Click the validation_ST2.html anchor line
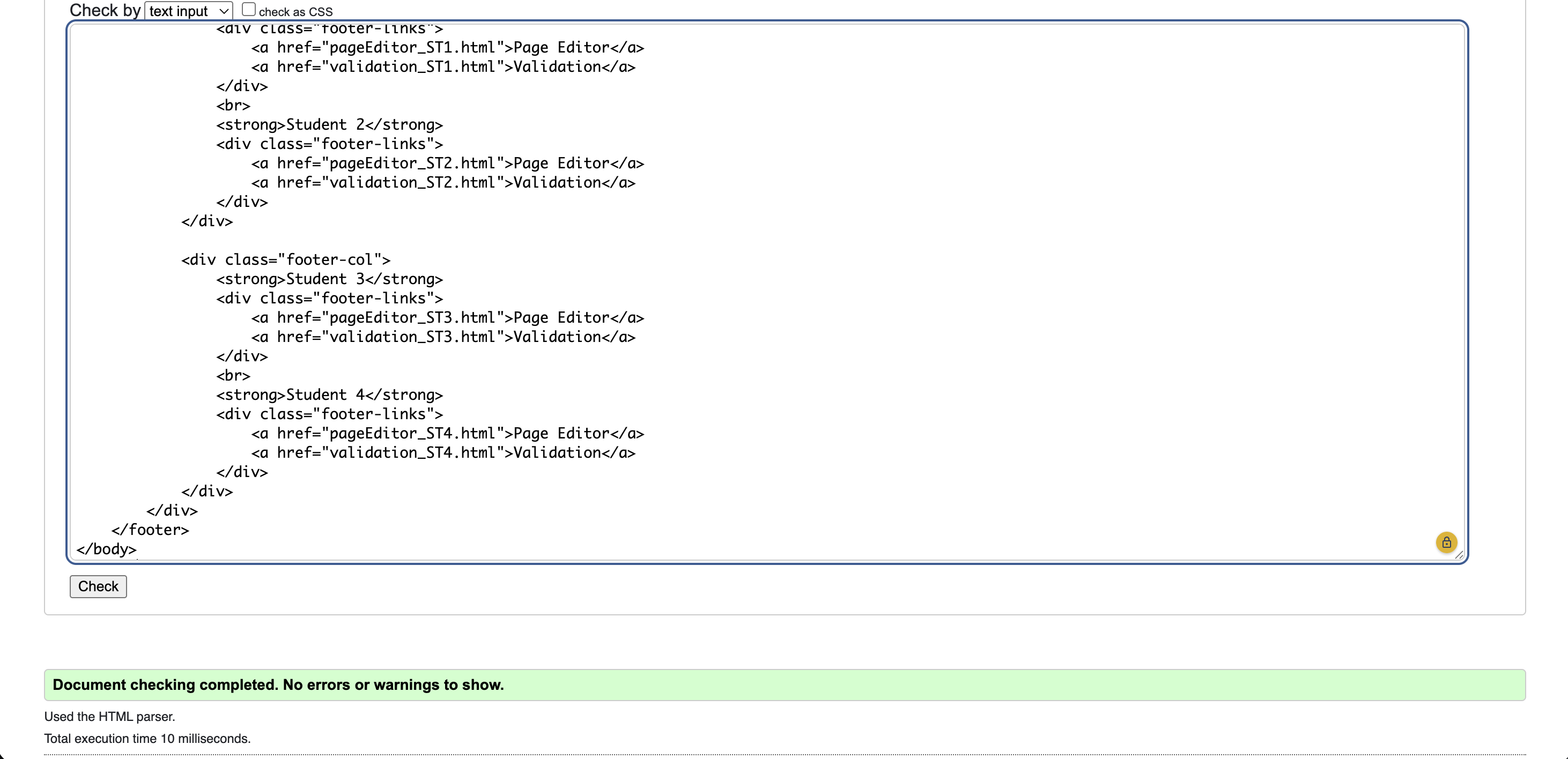This screenshot has width=1568, height=759. (x=443, y=183)
